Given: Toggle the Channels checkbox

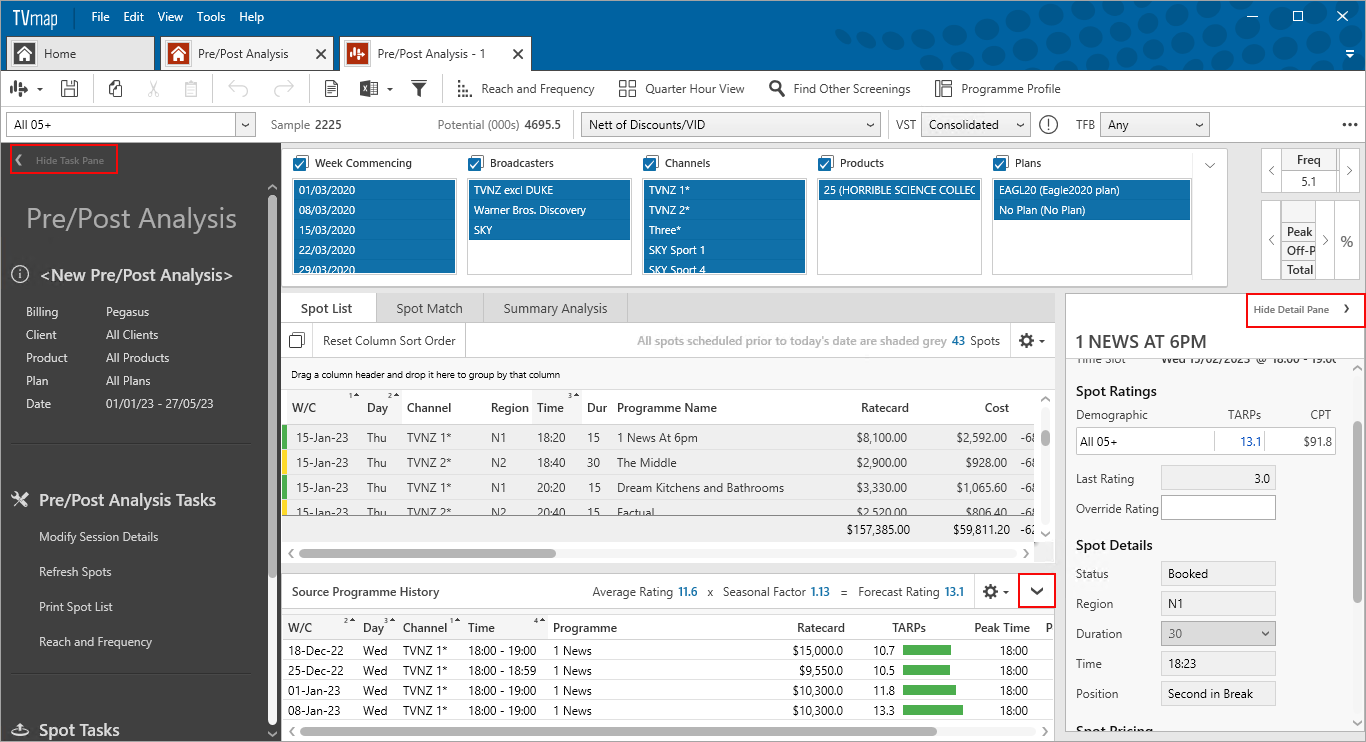Looking at the screenshot, I should point(651,163).
